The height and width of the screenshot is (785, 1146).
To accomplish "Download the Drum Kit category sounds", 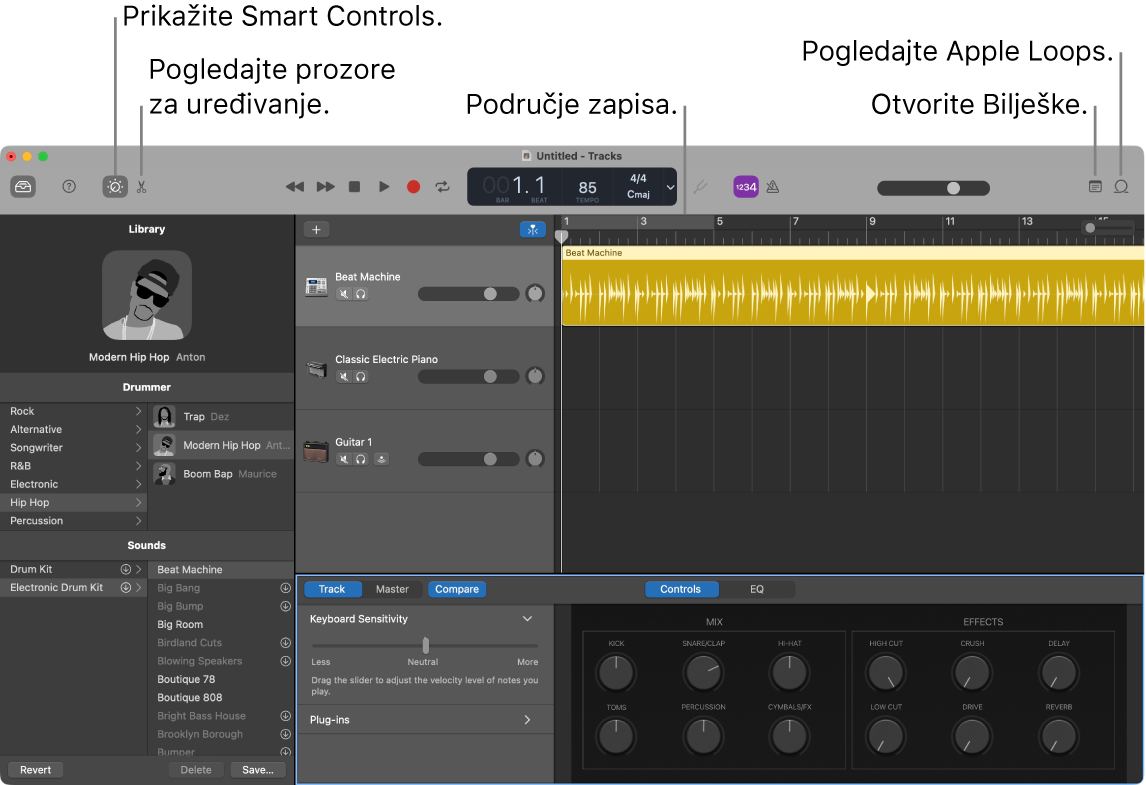I will tap(126, 569).
